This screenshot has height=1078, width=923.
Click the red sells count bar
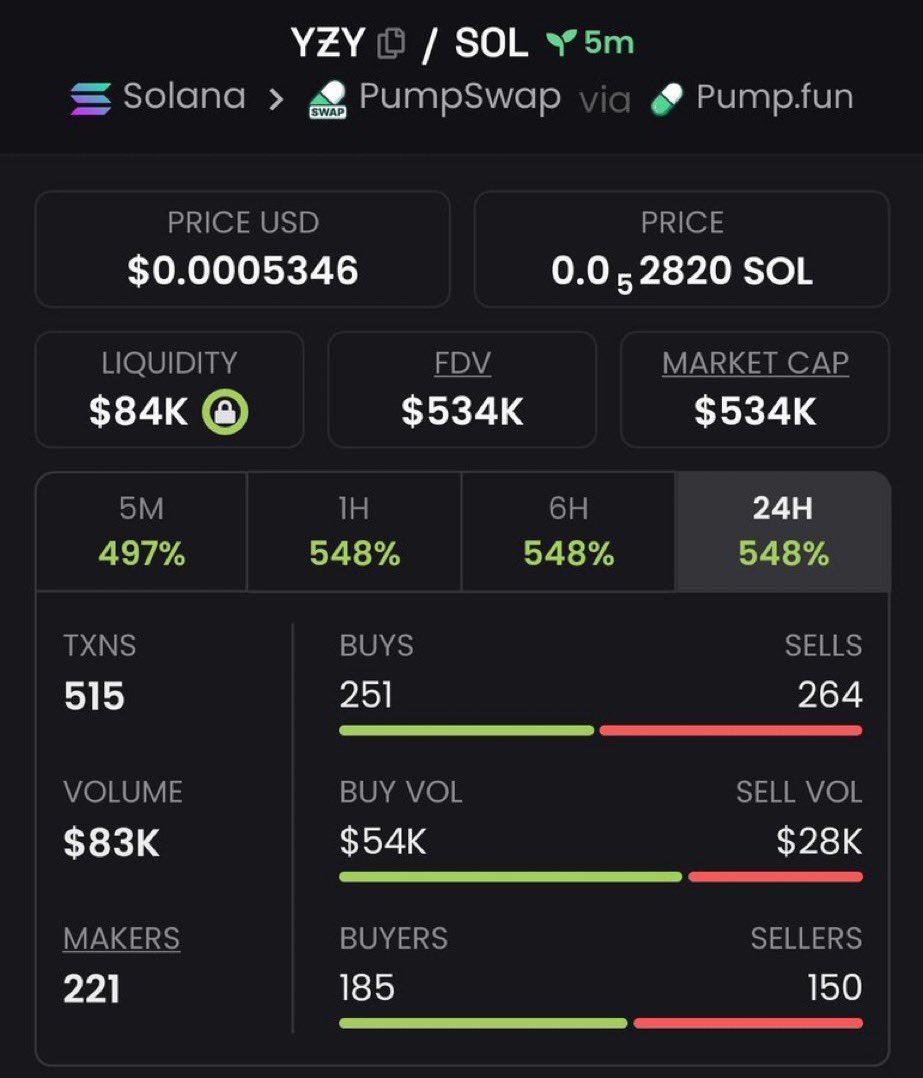coord(731,730)
